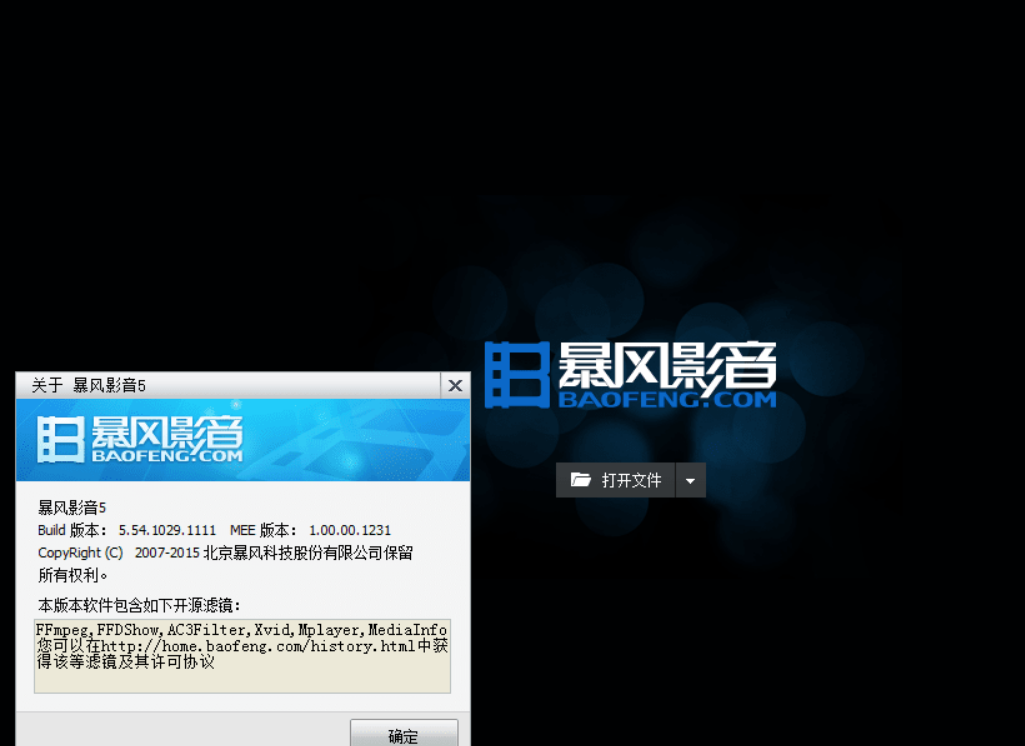Click the folder icon on open file button
The image size is (1025, 746).
click(x=580, y=480)
